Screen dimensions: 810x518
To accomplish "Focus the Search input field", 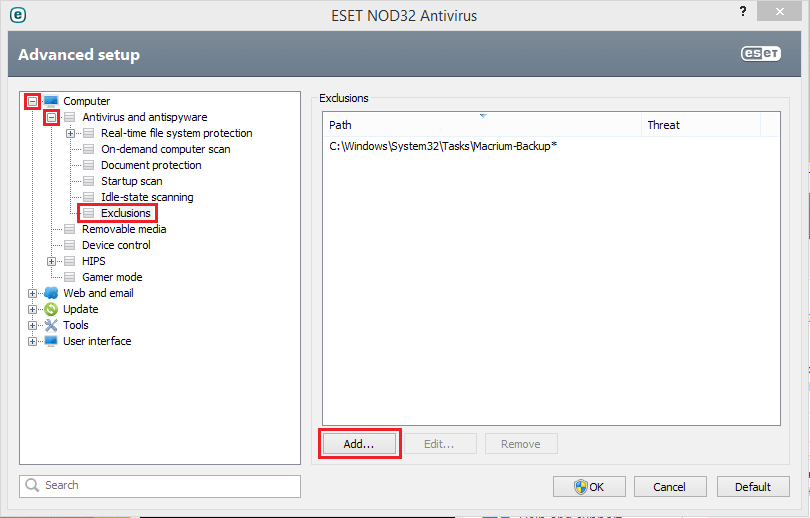I will [x=160, y=486].
